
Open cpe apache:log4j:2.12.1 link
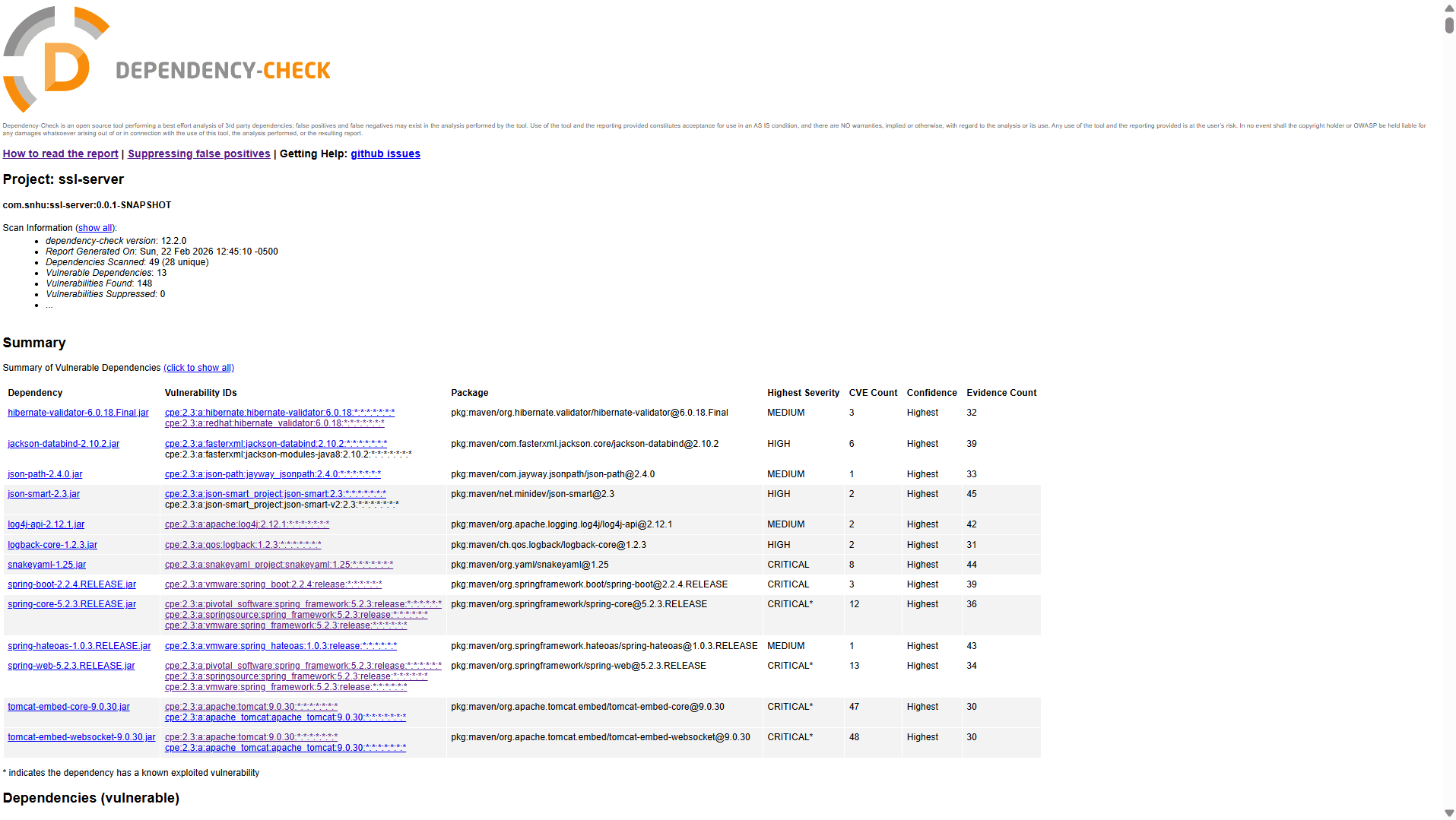[x=247, y=524]
